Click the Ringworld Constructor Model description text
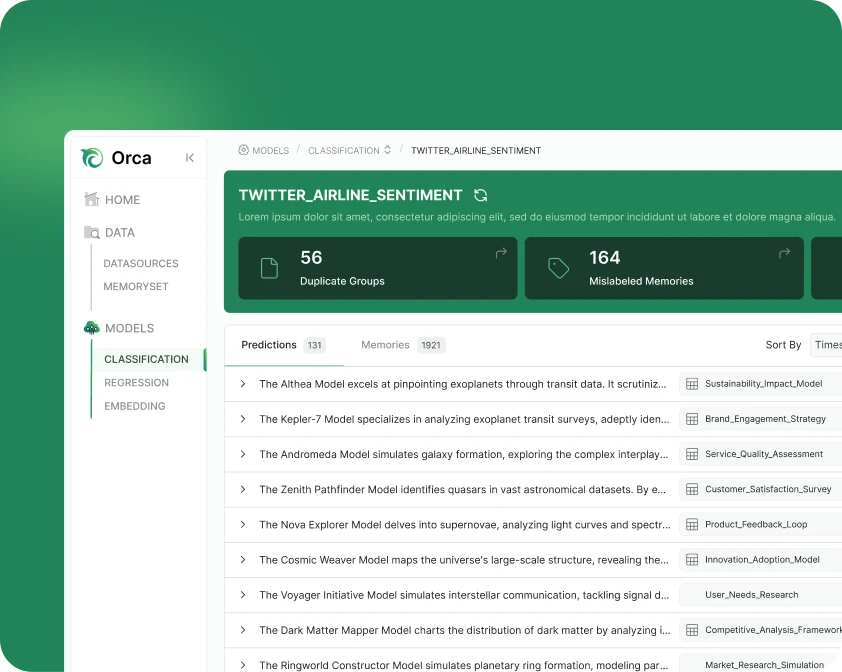This screenshot has width=842, height=672. point(464,665)
